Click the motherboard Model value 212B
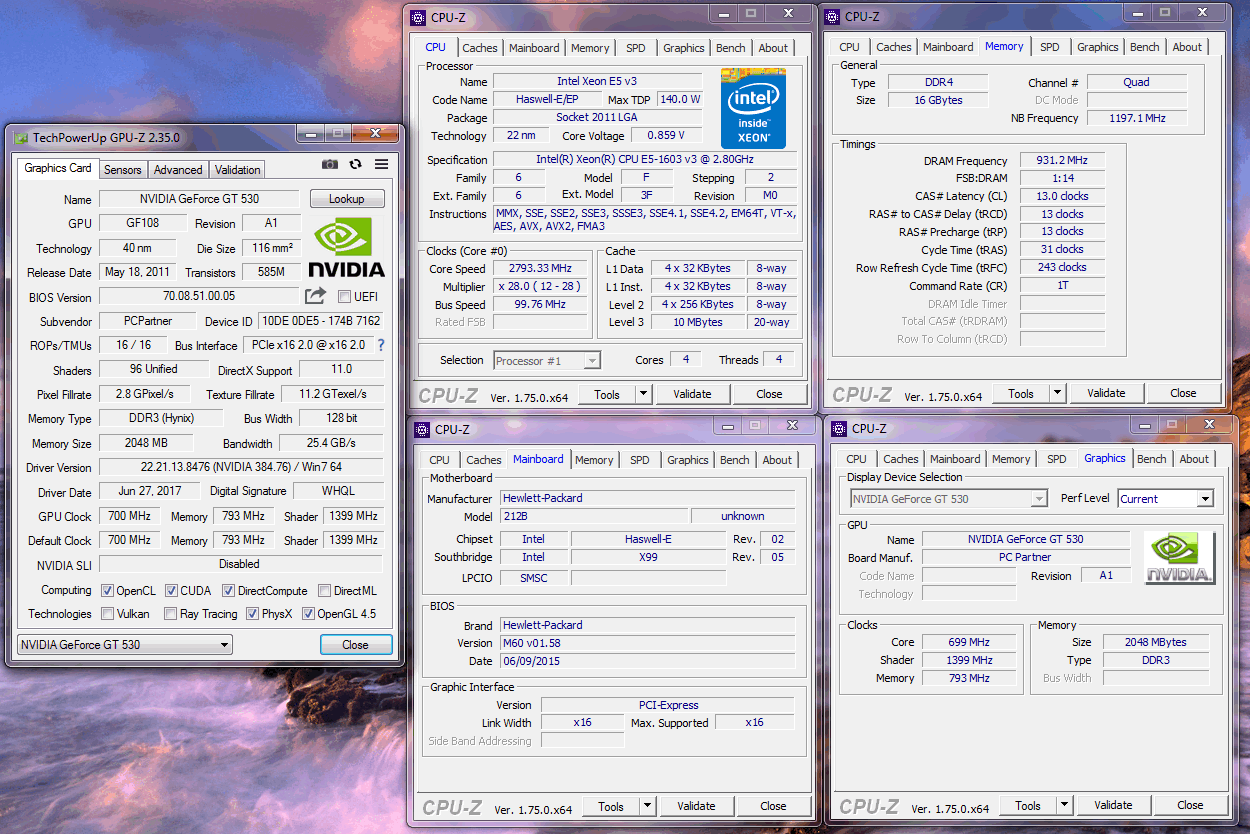1250x834 pixels. click(595, 516)
